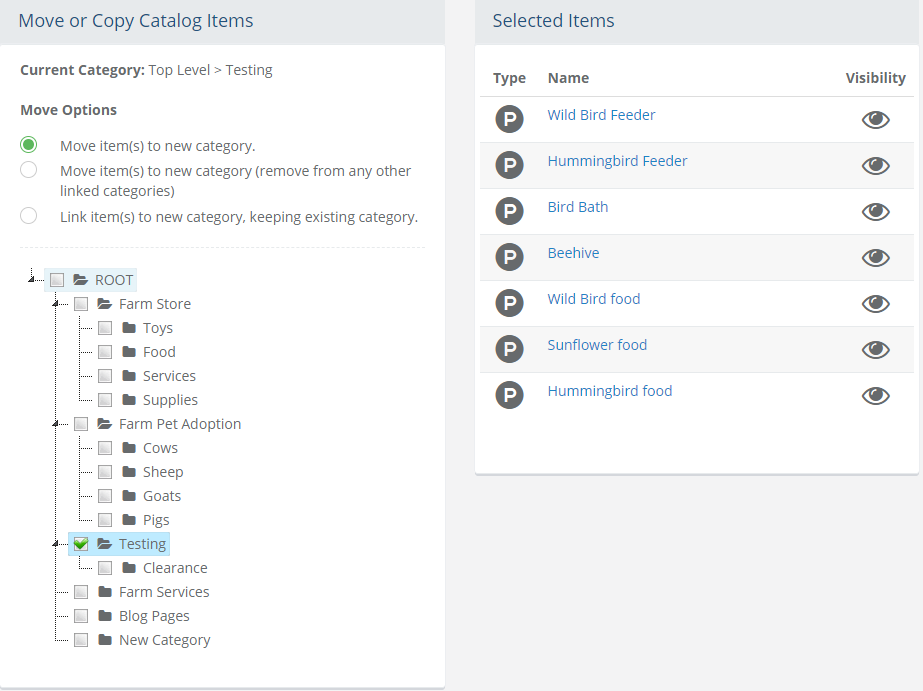Click the product icon beside Sunflower food
This screenshot has width=923, height=691.
510,350
